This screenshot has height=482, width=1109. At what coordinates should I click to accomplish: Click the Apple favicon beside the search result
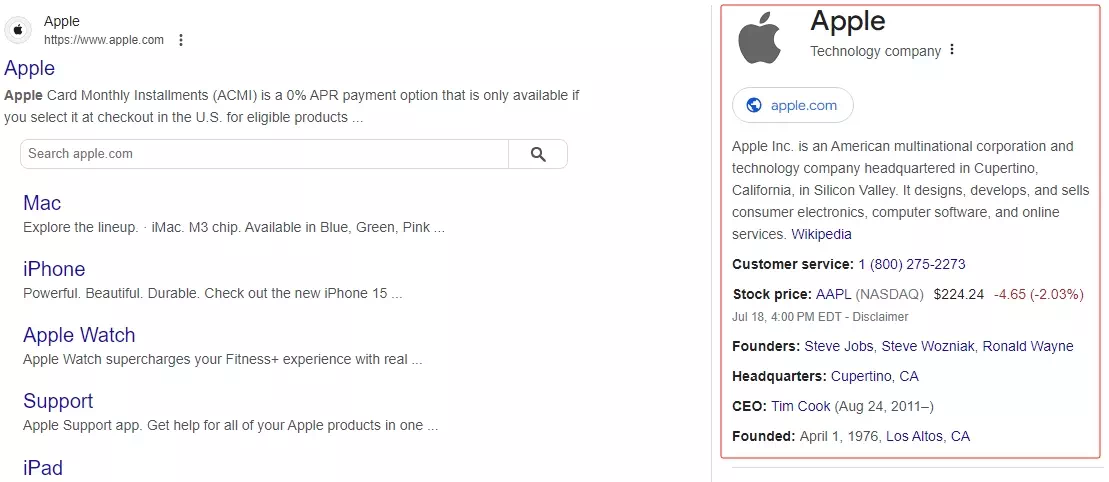[x=18, y=30]
